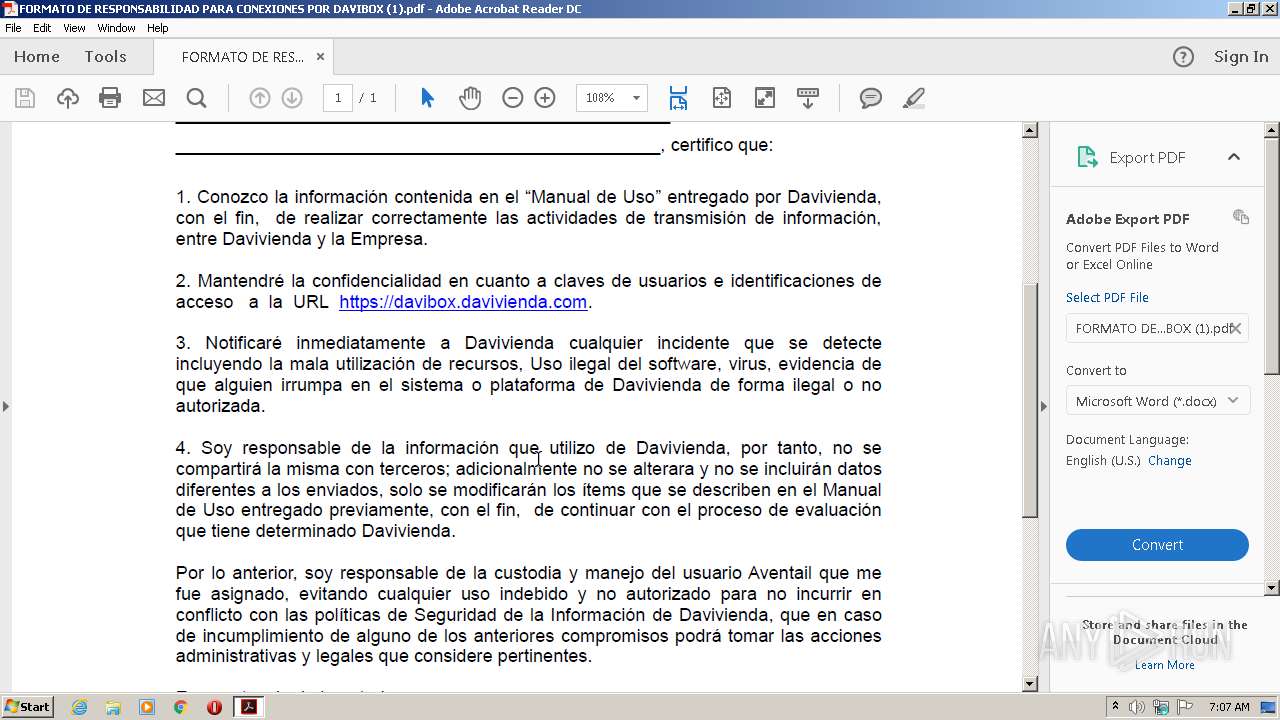The height and width of the screenshot is (720, 1280).
Task: Open File Explorer folder in taskbar
Action: click(113, 707)
